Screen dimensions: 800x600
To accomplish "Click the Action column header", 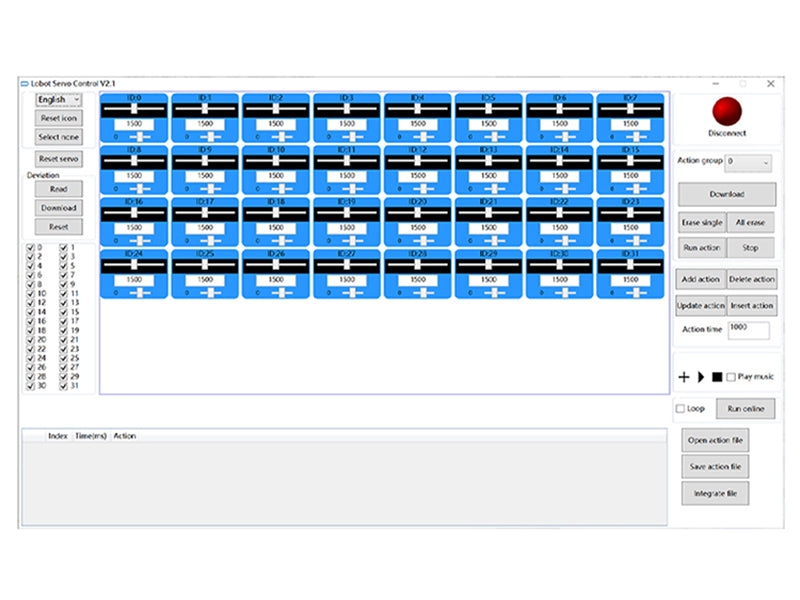I will click(x=124, y=436).
